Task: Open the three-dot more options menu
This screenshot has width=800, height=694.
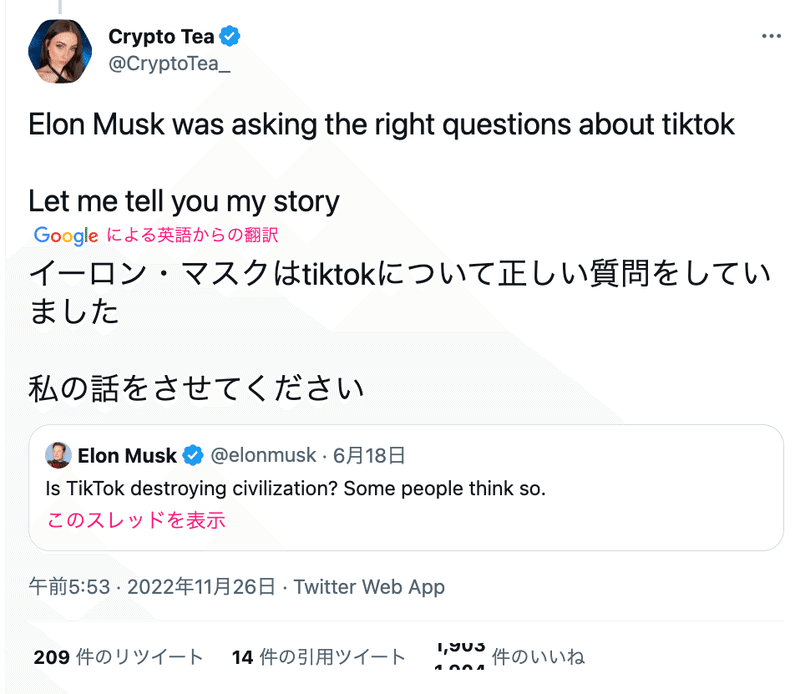Action: 771,36
